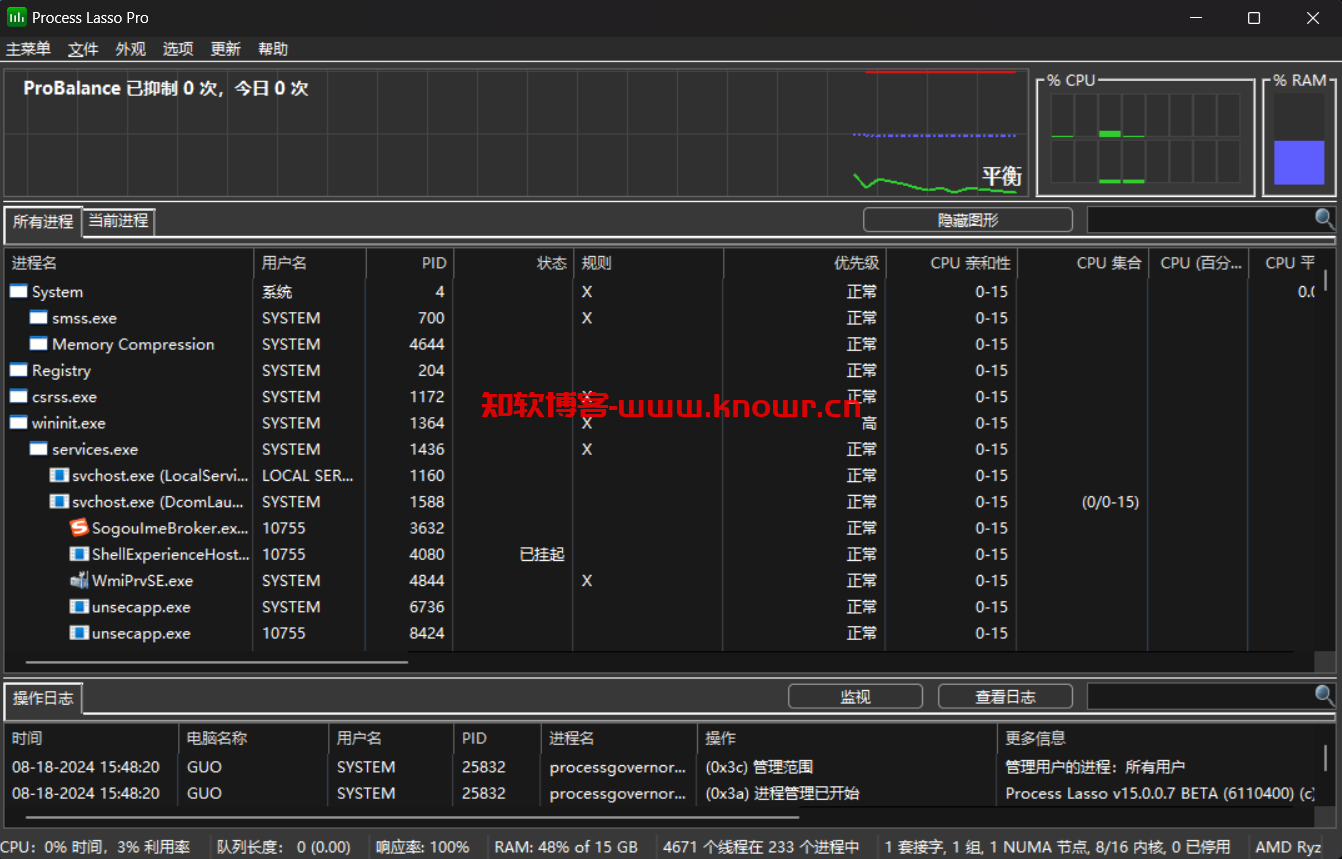Sort the log by 时间 column header

coord(92,738)
